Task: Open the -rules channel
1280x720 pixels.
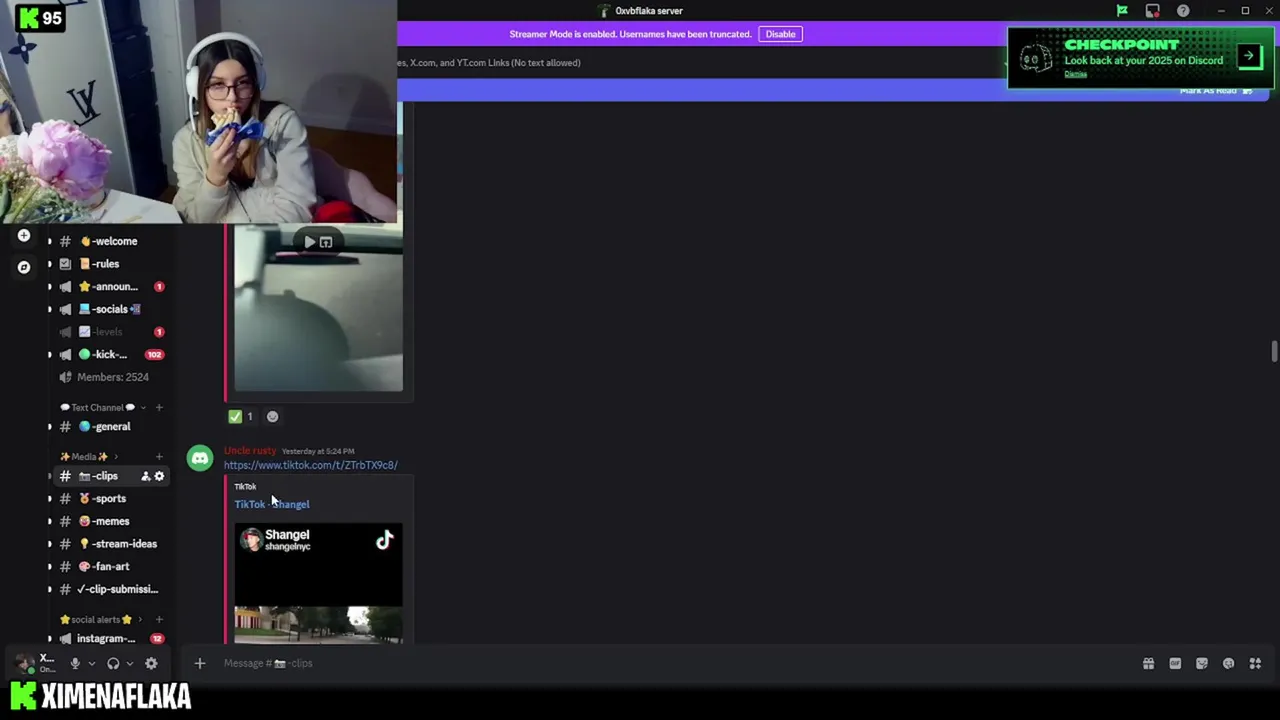Action: tap(108, 264)
